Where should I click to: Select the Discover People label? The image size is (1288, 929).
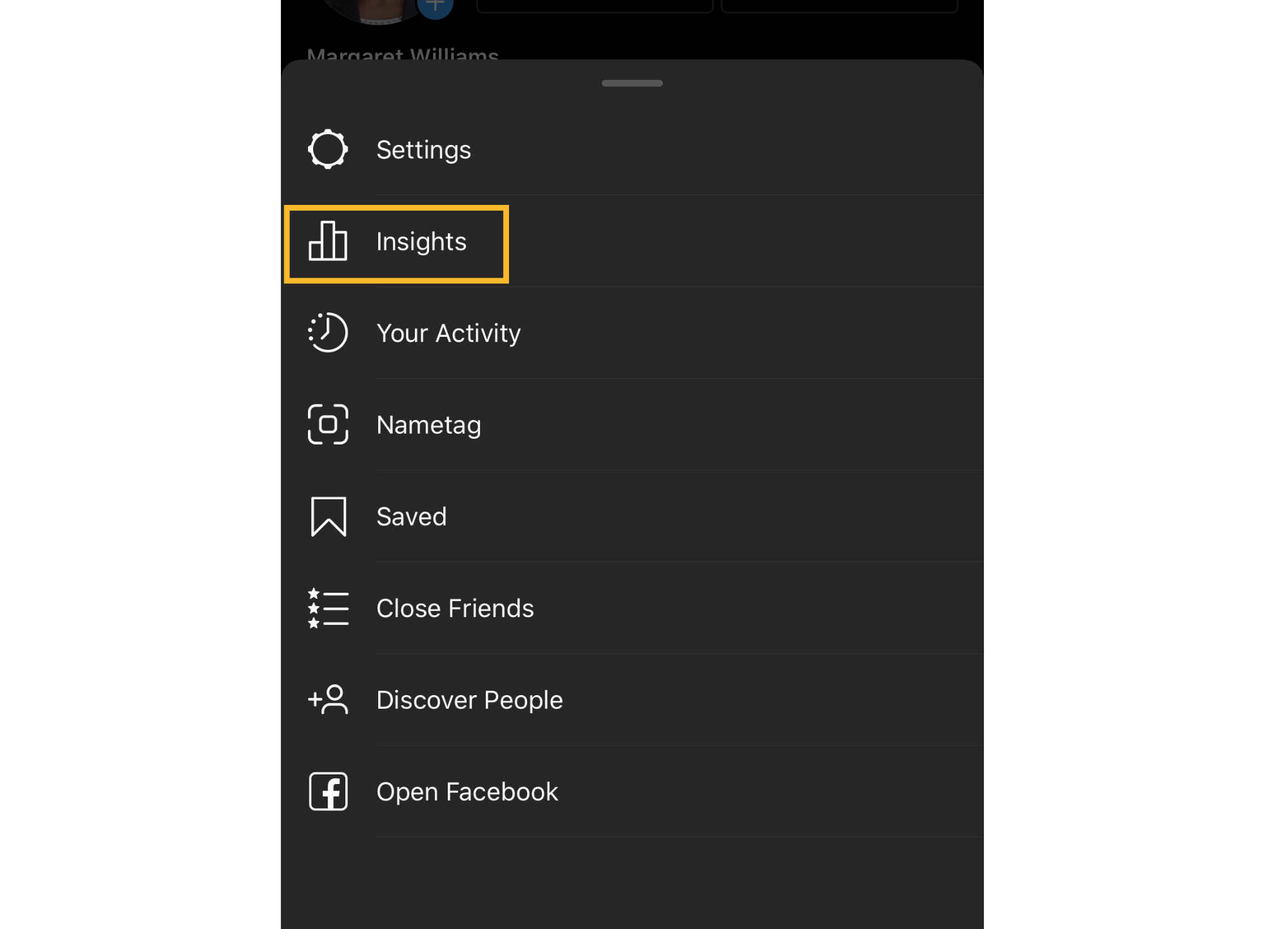tap(470, 700)
